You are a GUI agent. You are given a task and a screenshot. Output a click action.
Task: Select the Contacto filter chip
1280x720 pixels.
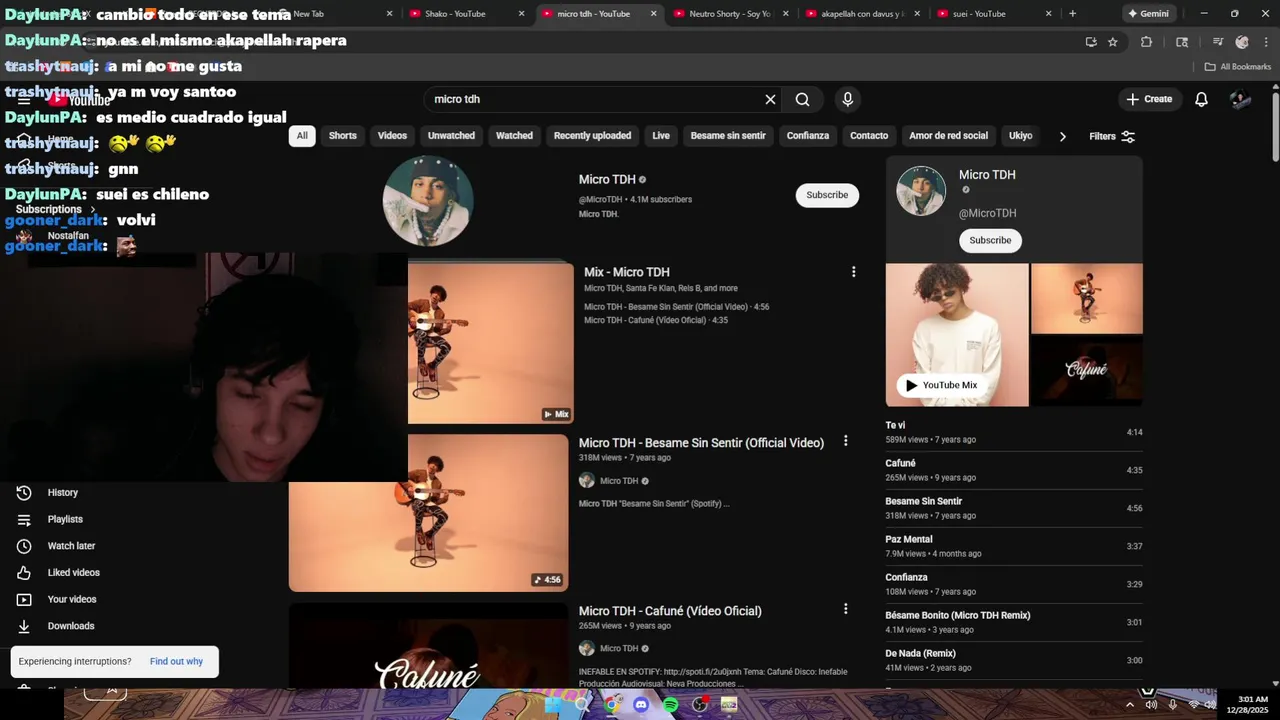pyautogui.click(x=869, y=136)
